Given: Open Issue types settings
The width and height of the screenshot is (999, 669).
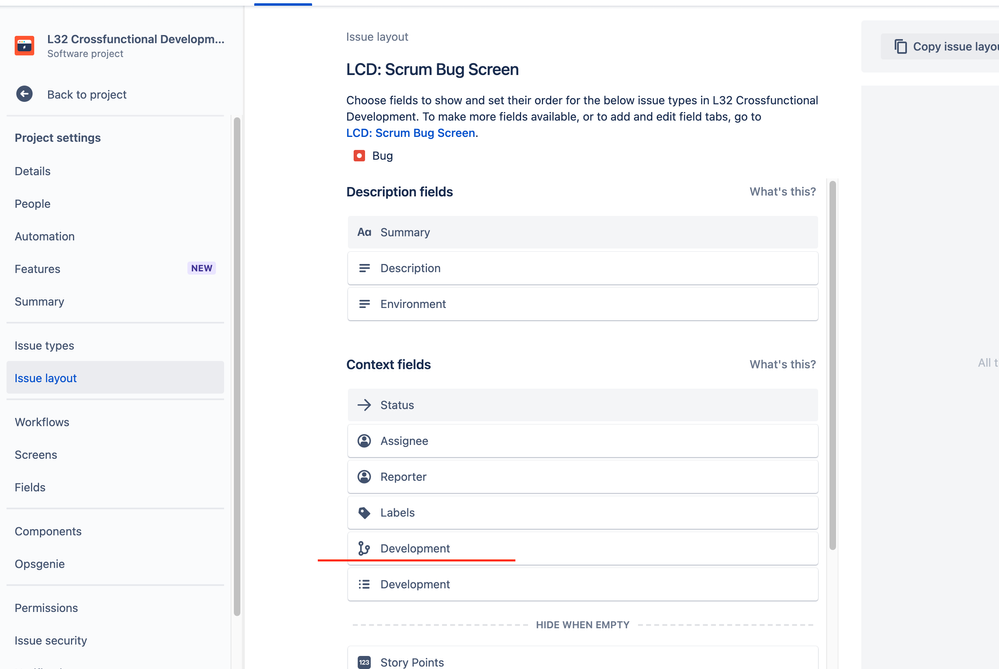Looking at the screenshot, I should pyautogui.click(x=45, y=345).
